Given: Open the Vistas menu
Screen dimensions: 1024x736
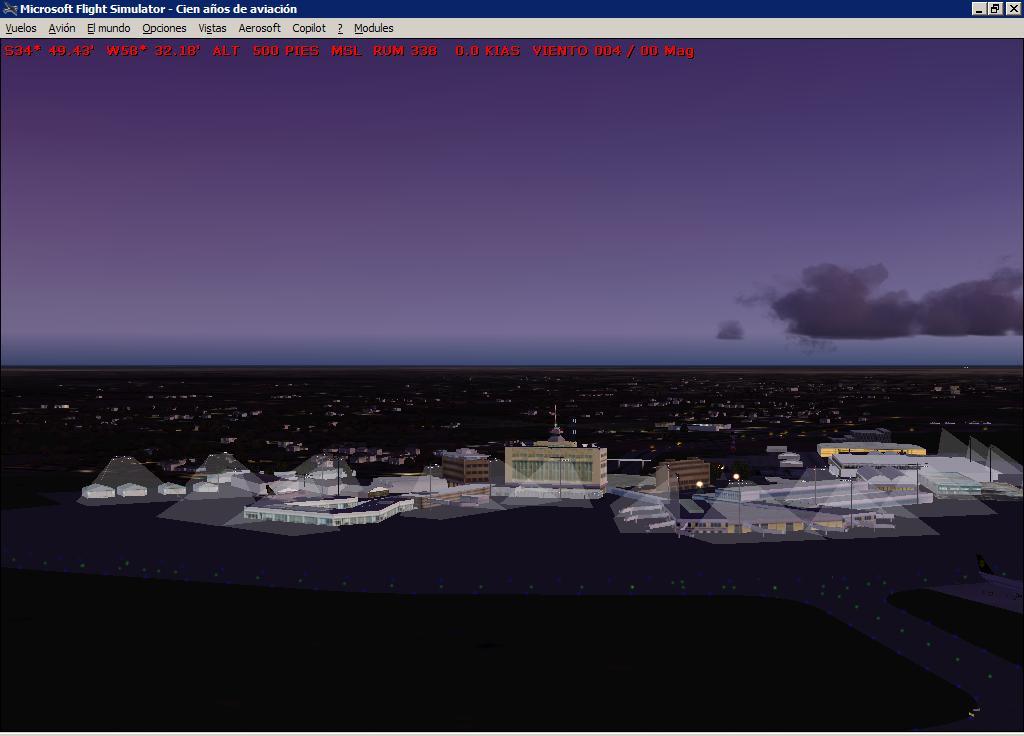Looking at the screenshot, I should (x=212, y=28).
